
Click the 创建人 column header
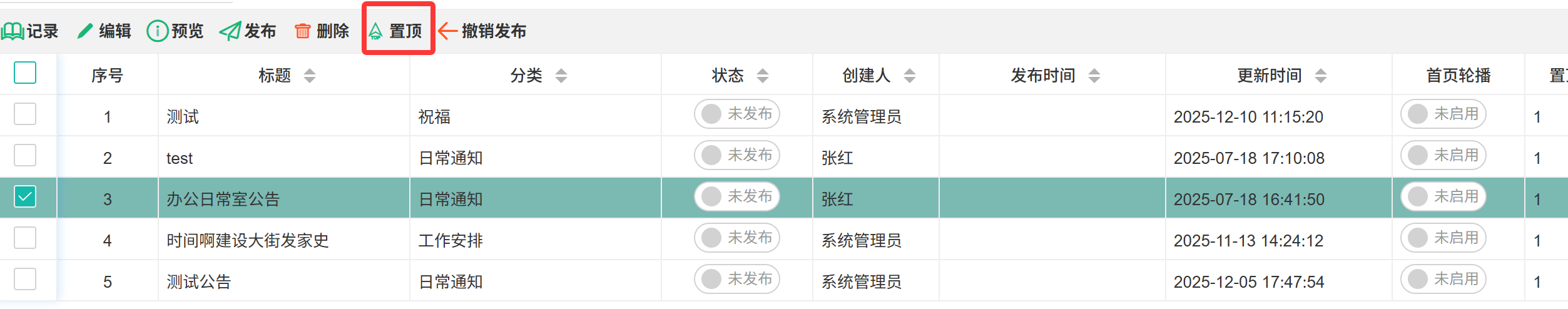(866, 76)
